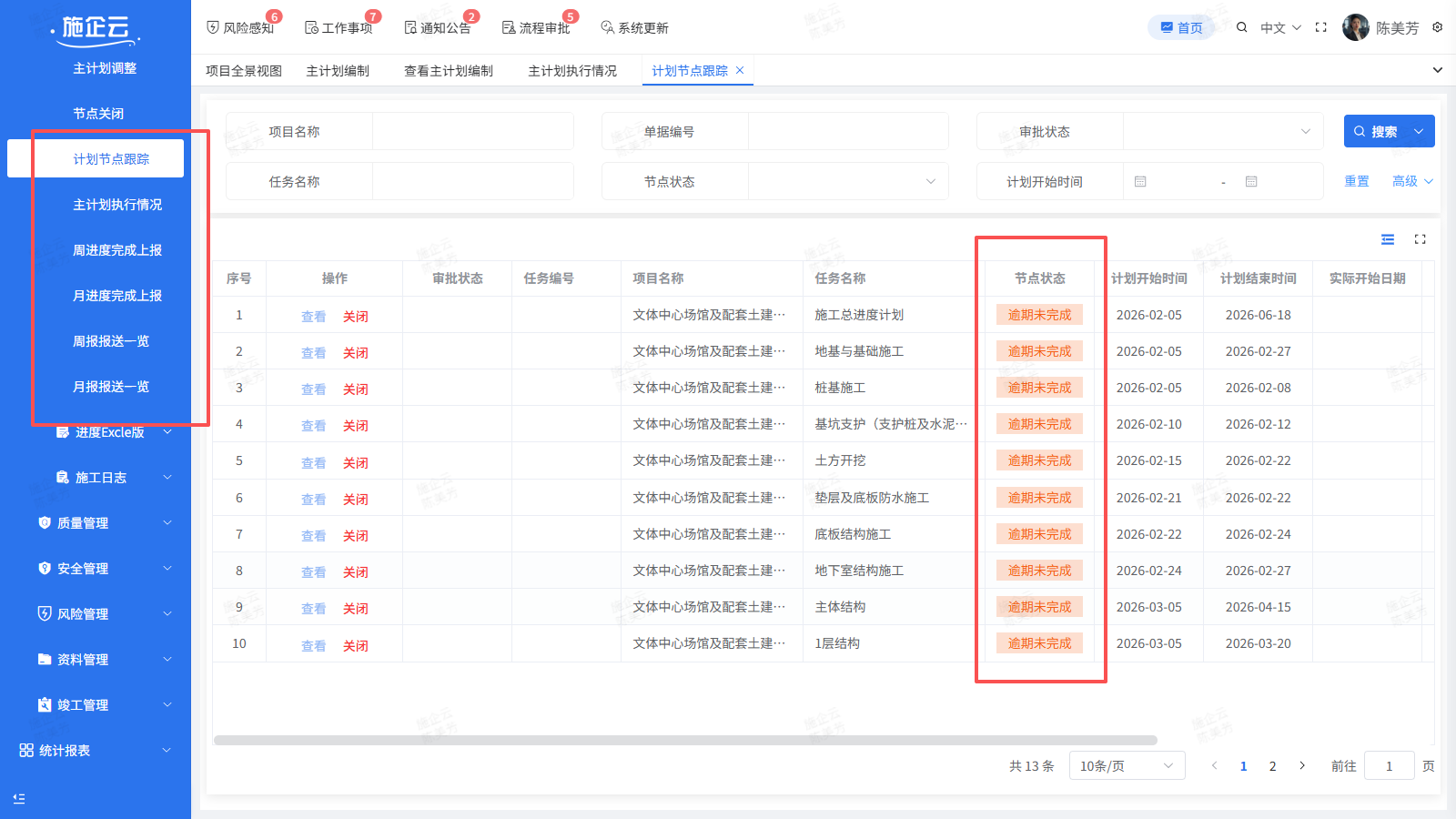This screenshot has height=819, width=1456.
Task: Open the 10条/页 page size dropdown
Action: click(1127, 765)
